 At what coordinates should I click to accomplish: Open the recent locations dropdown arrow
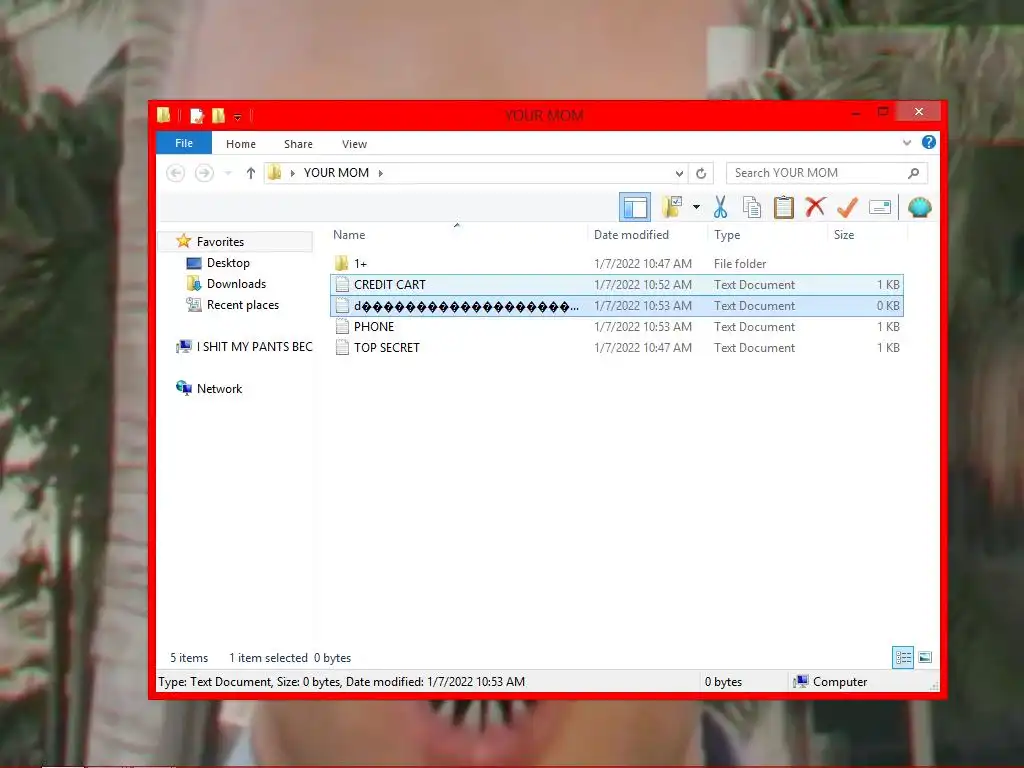(228, 173)
